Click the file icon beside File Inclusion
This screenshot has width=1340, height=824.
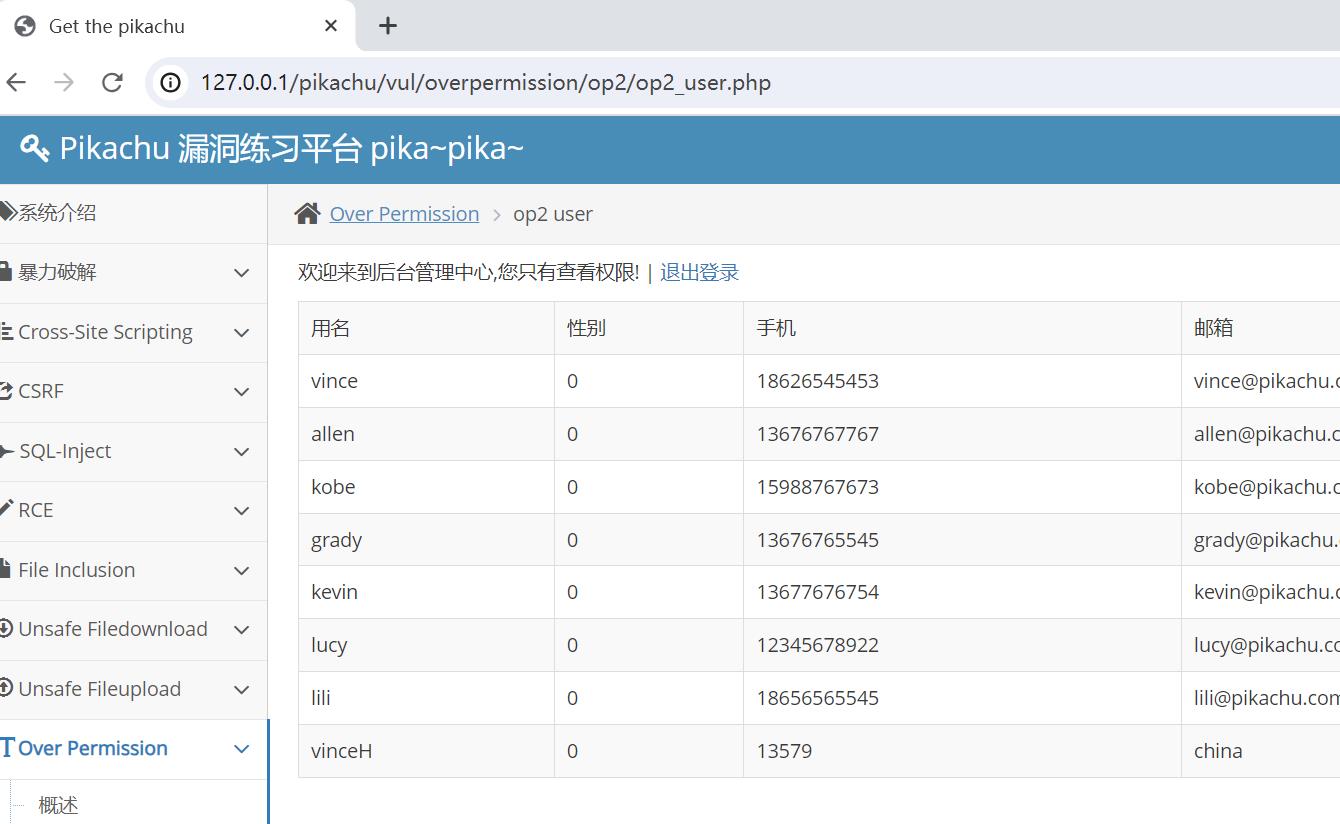6,570
